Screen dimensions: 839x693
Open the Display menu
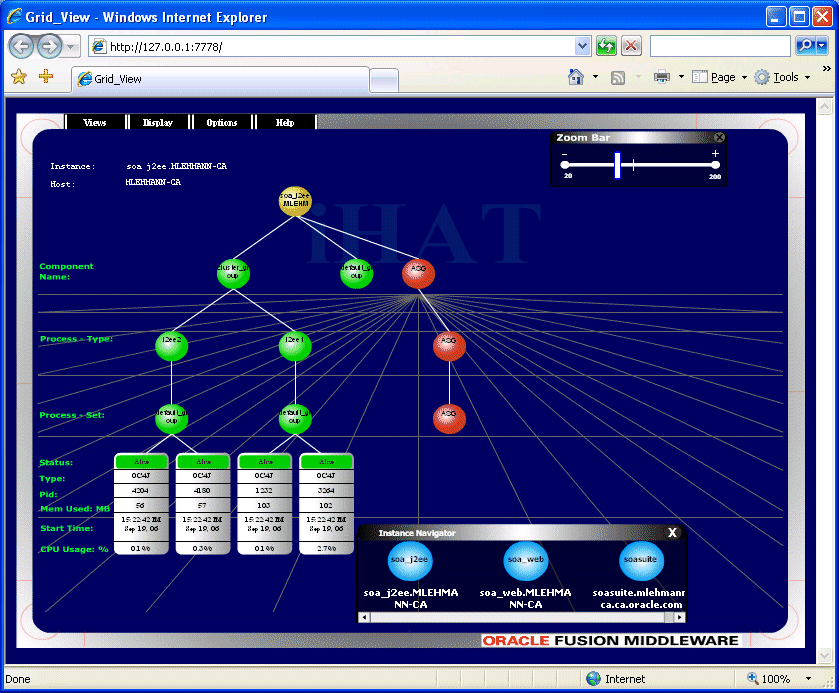pyautogui.click(x=158, y=123)
